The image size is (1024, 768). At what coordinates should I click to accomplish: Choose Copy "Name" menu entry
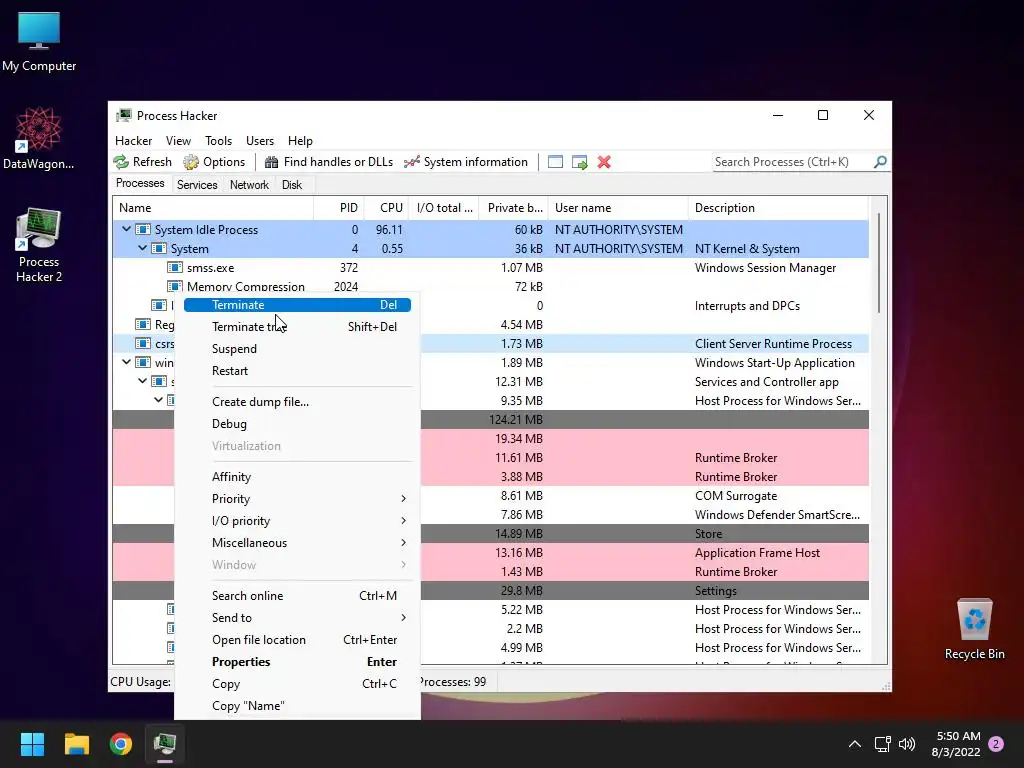click(297, 706)
